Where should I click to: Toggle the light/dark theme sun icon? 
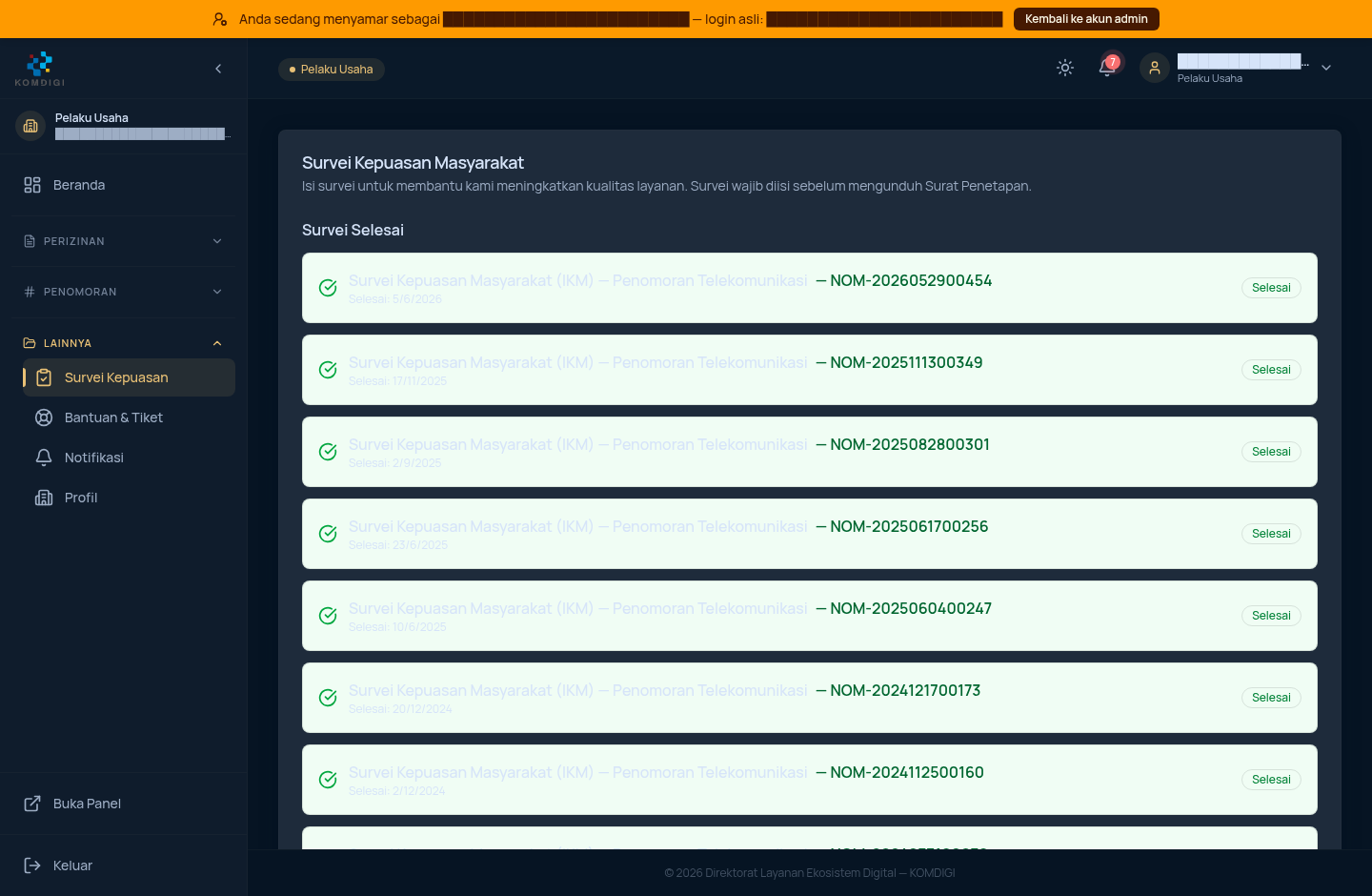point(1065,68)
